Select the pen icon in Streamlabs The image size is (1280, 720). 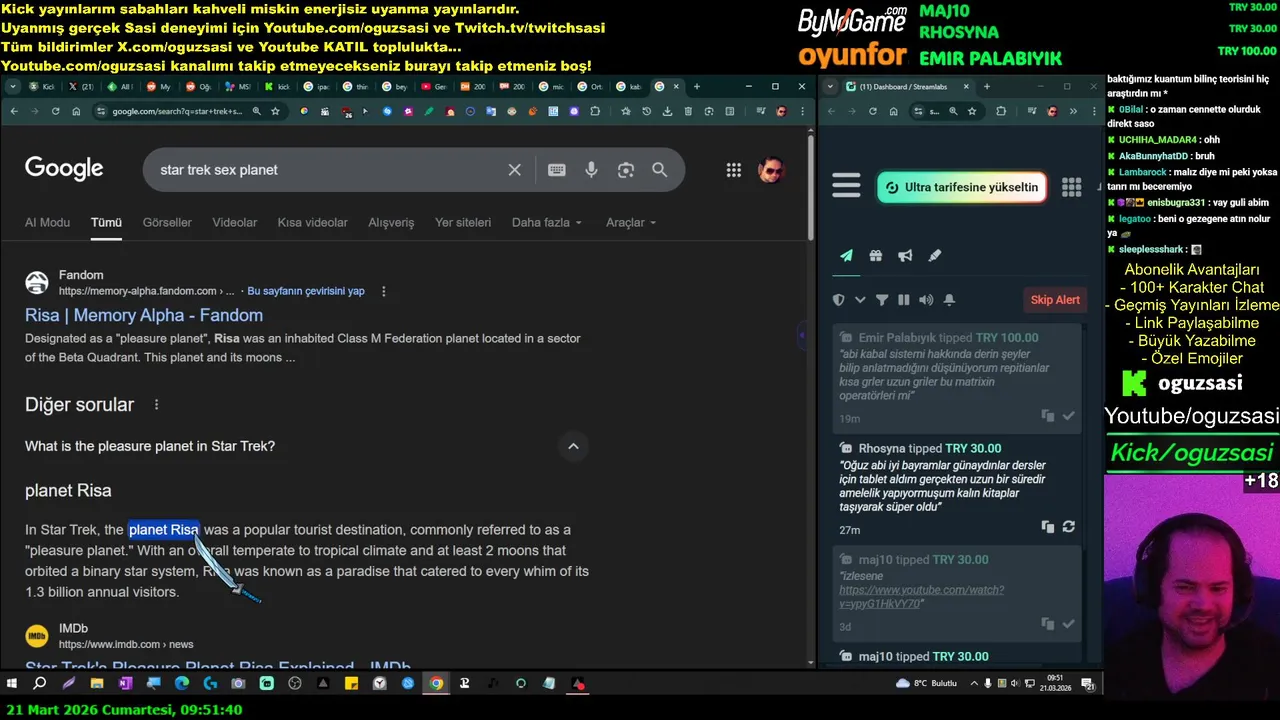pyautogui.click(x=935, y=255)
